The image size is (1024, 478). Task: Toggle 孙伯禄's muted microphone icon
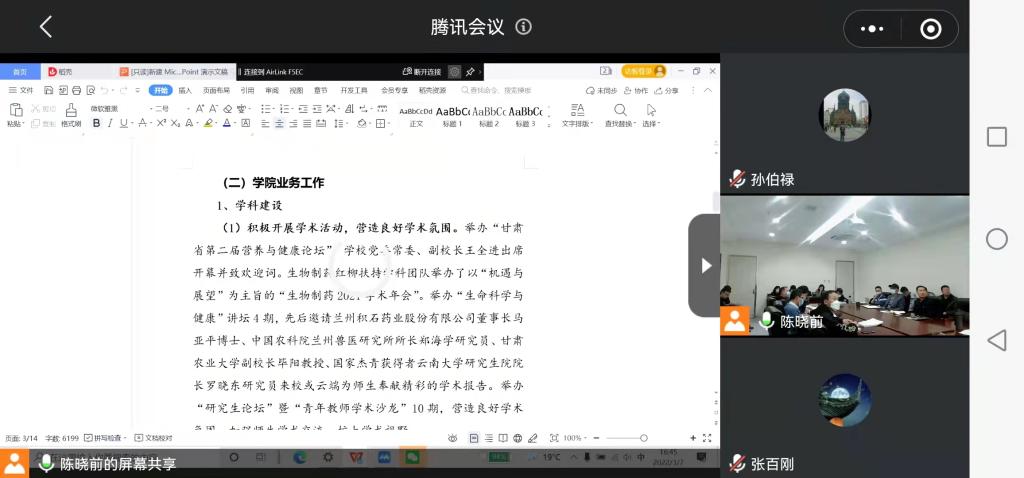pyautogui.click(x=738, y=180)
